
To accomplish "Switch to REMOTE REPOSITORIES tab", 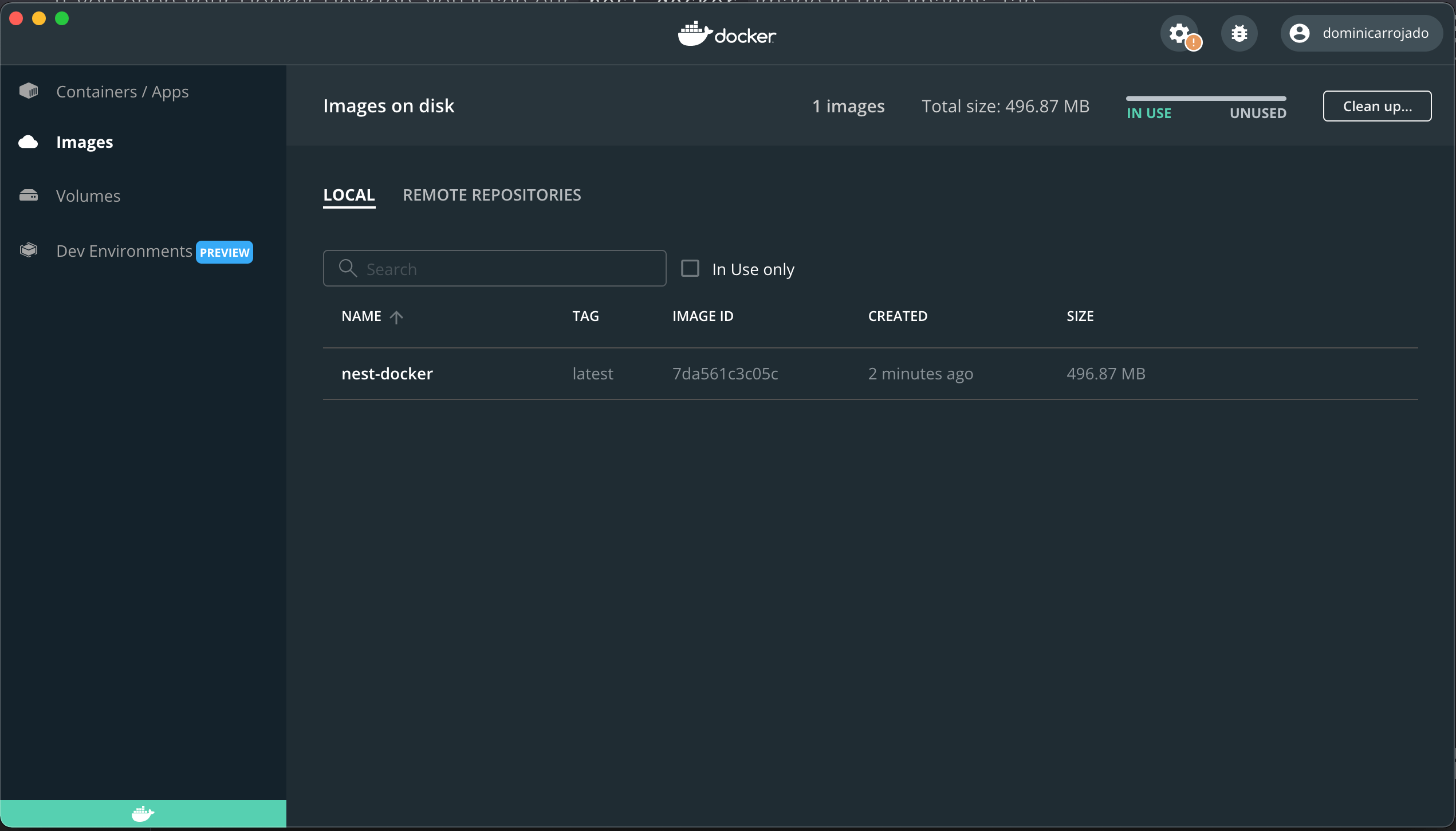I will [492, 194].
